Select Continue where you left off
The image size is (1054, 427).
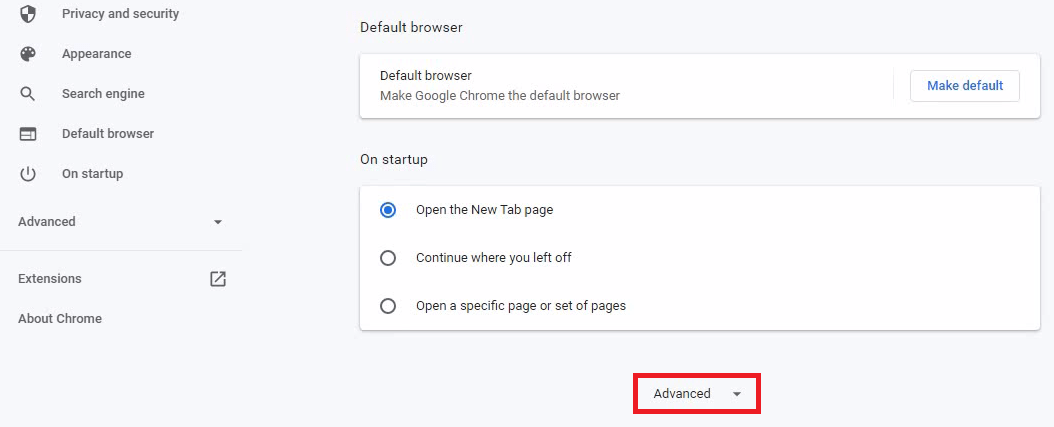pyautogui.click(x=388, y=258)
